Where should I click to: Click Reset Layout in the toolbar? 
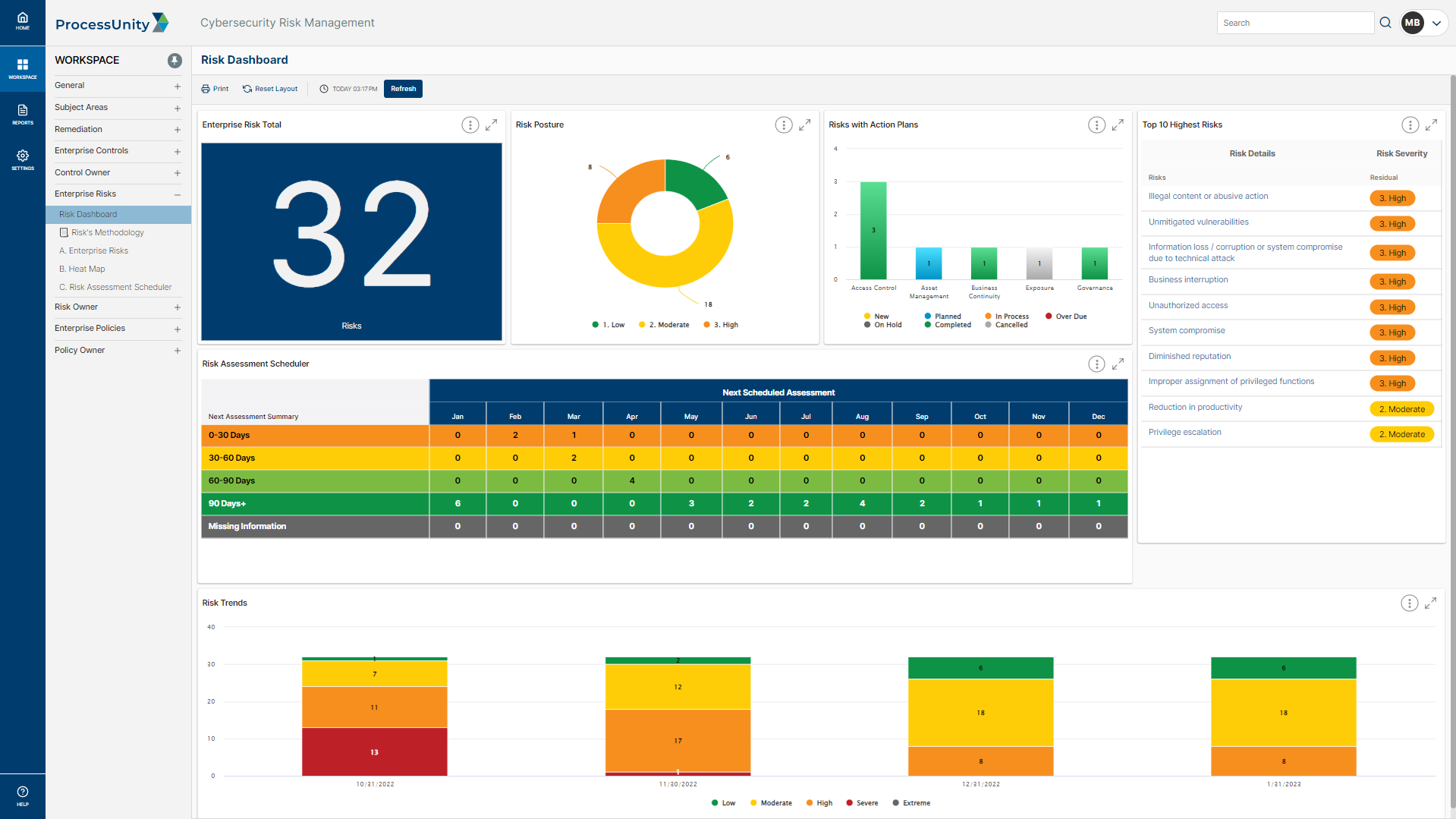270,89
